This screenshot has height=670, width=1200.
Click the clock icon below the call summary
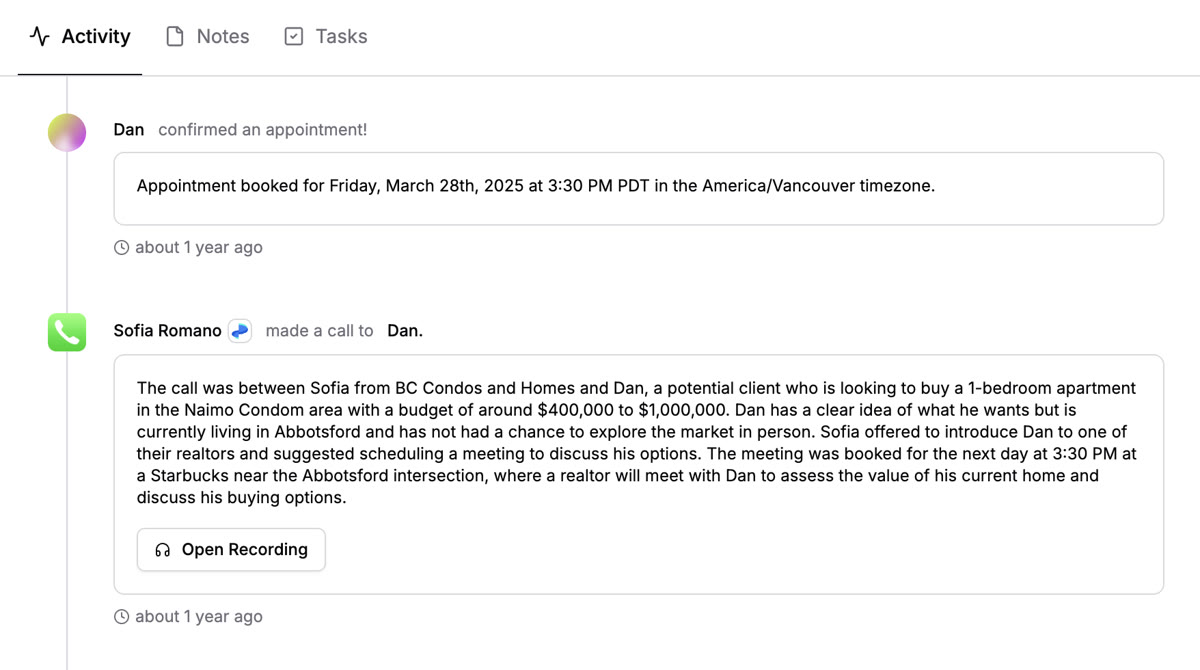(x=121, y=617)
